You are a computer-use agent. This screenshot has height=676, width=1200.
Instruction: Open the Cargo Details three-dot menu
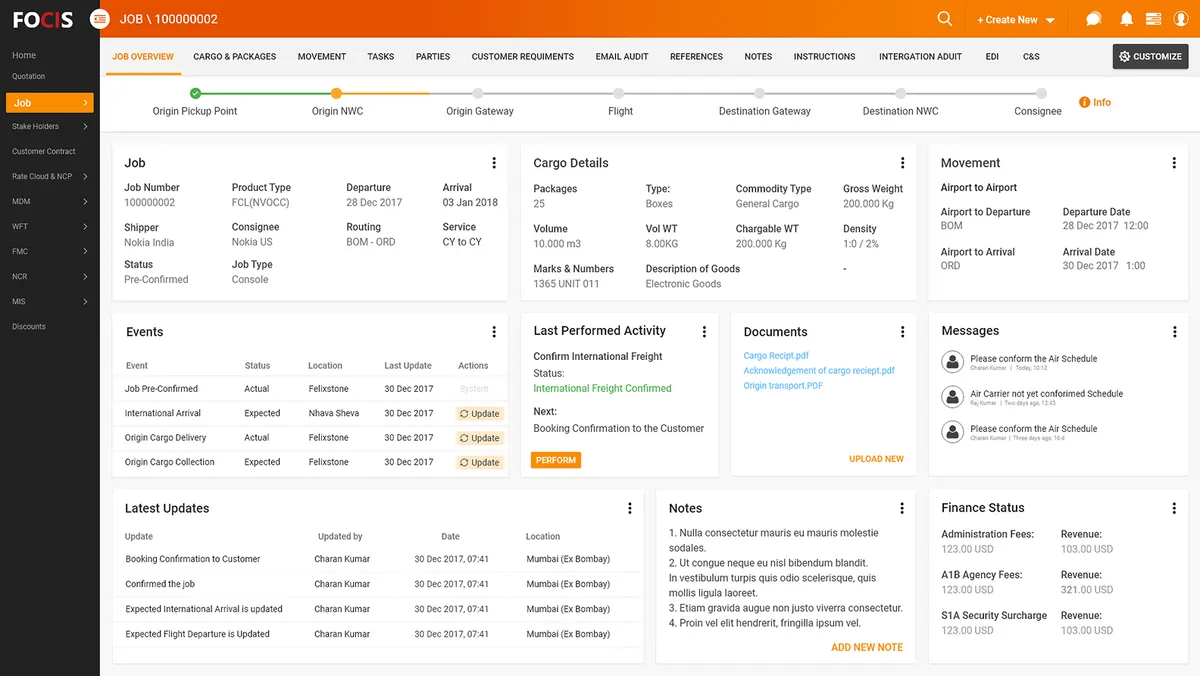click(x=903, y=163)
